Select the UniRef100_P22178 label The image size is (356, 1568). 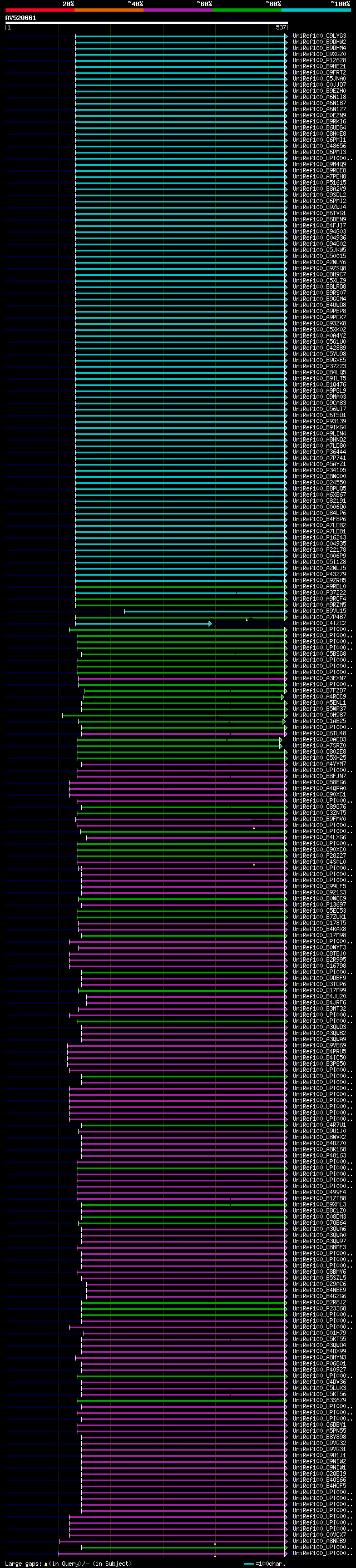tap(319, 550)
